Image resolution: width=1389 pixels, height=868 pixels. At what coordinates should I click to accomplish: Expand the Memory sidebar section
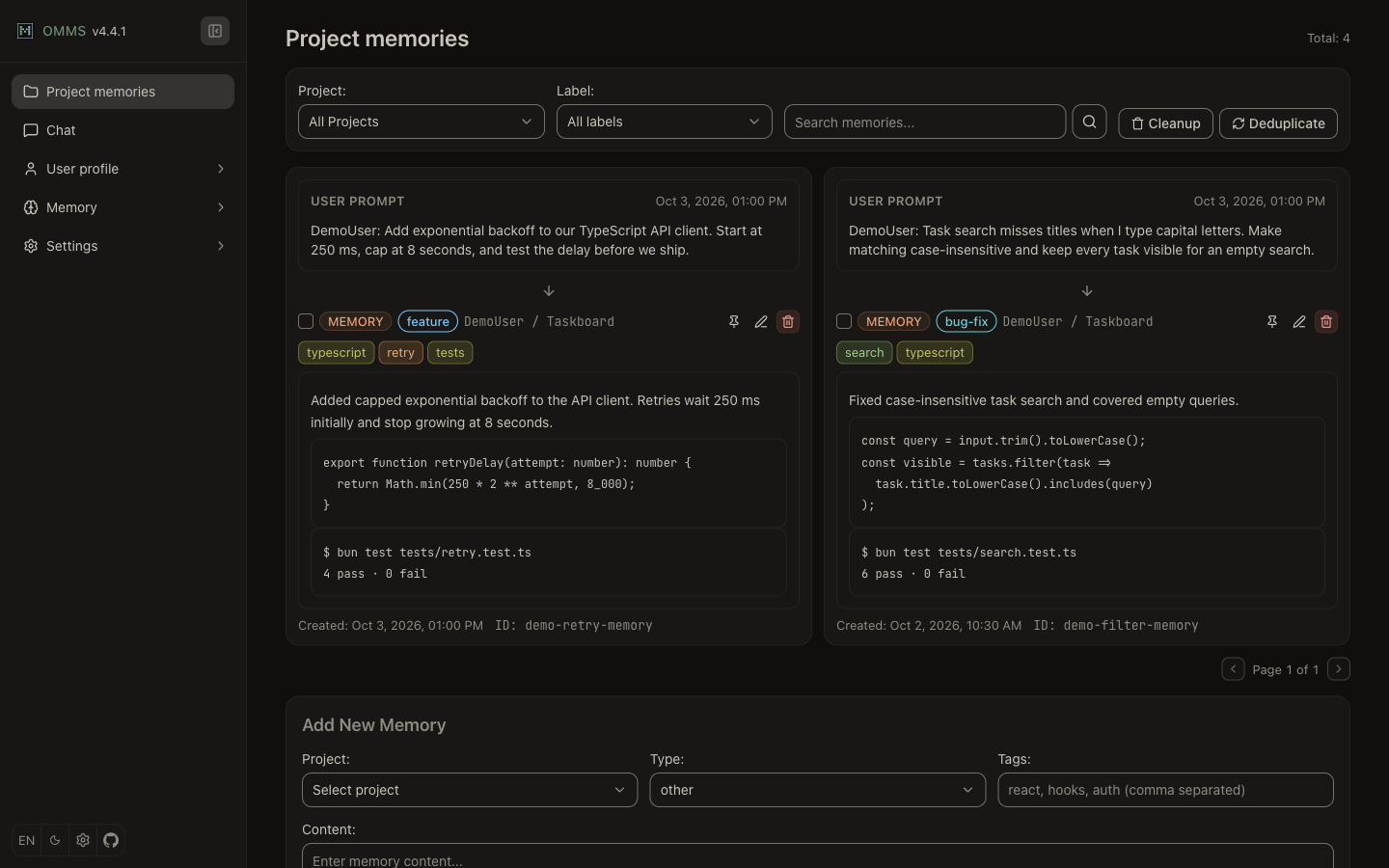coord(123,207)
